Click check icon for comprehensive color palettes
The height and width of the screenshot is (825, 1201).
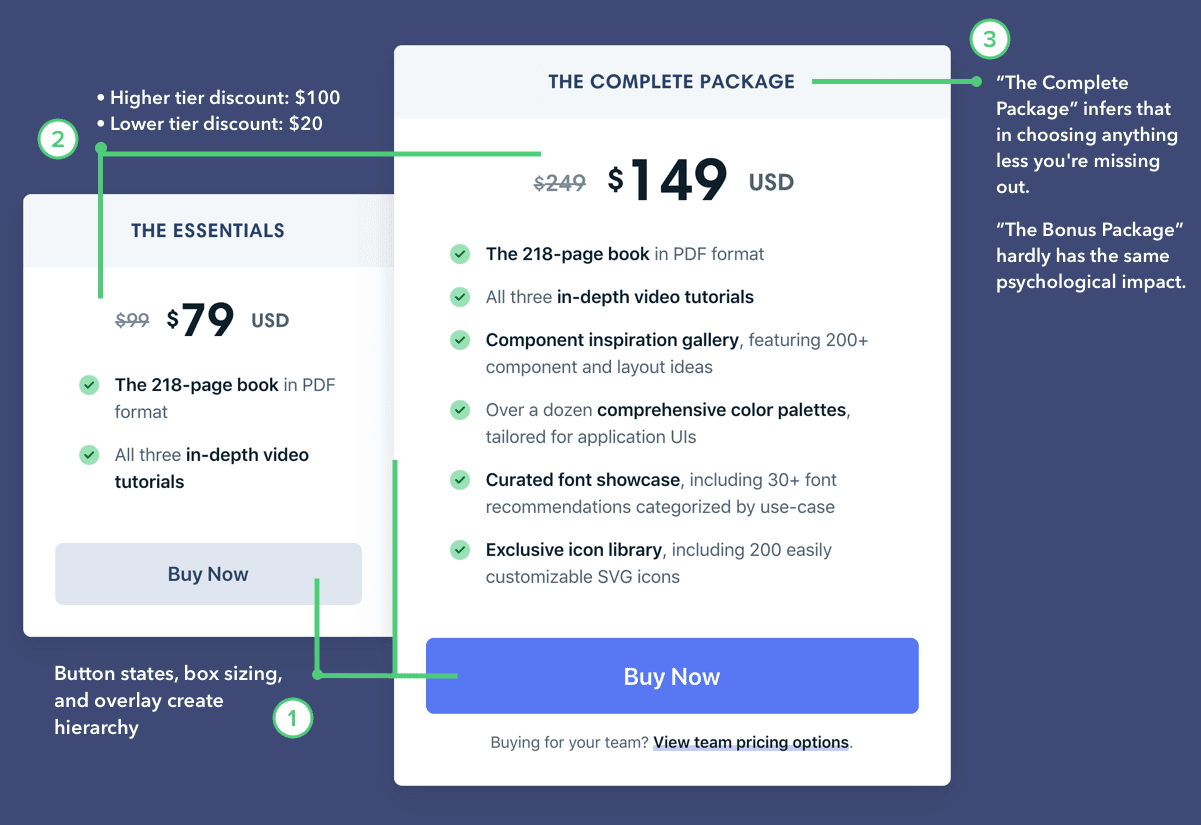(x=460, y=410)
